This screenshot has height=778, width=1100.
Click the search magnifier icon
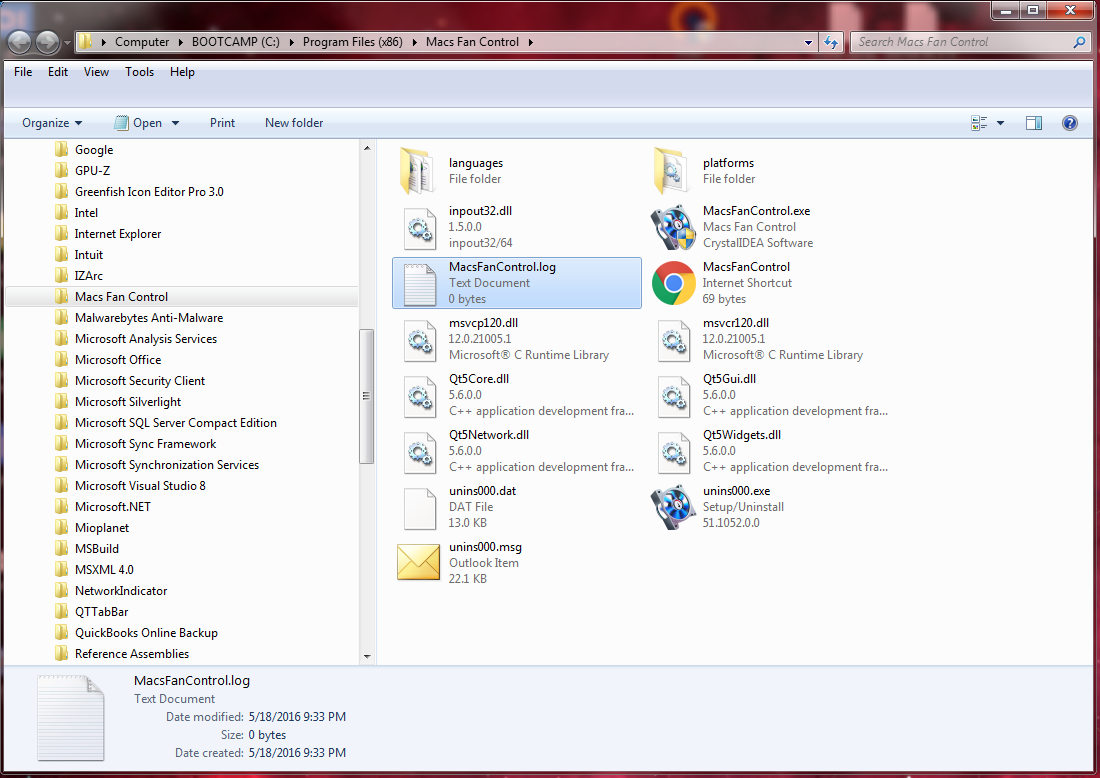tap(1079, 42)
